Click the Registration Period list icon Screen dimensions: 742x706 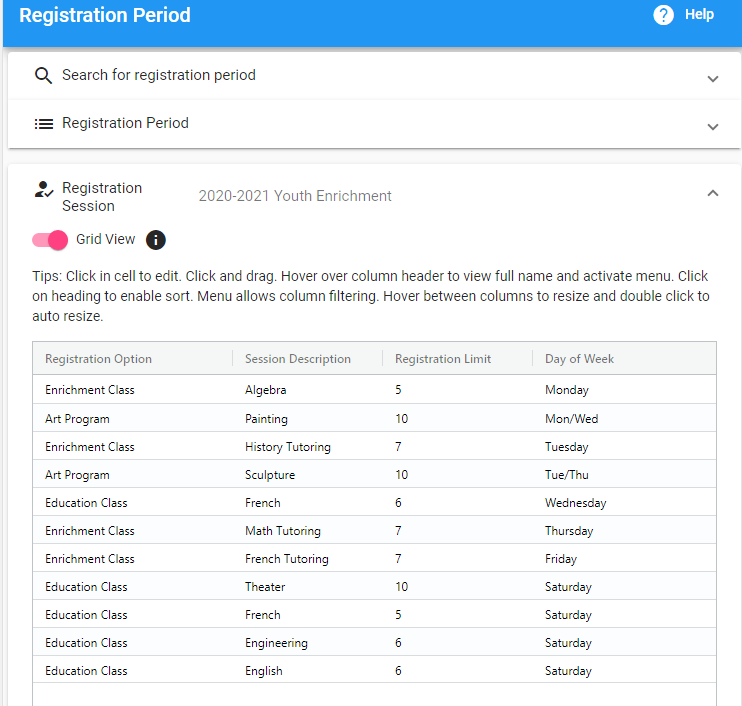click(x=43, y=124)
